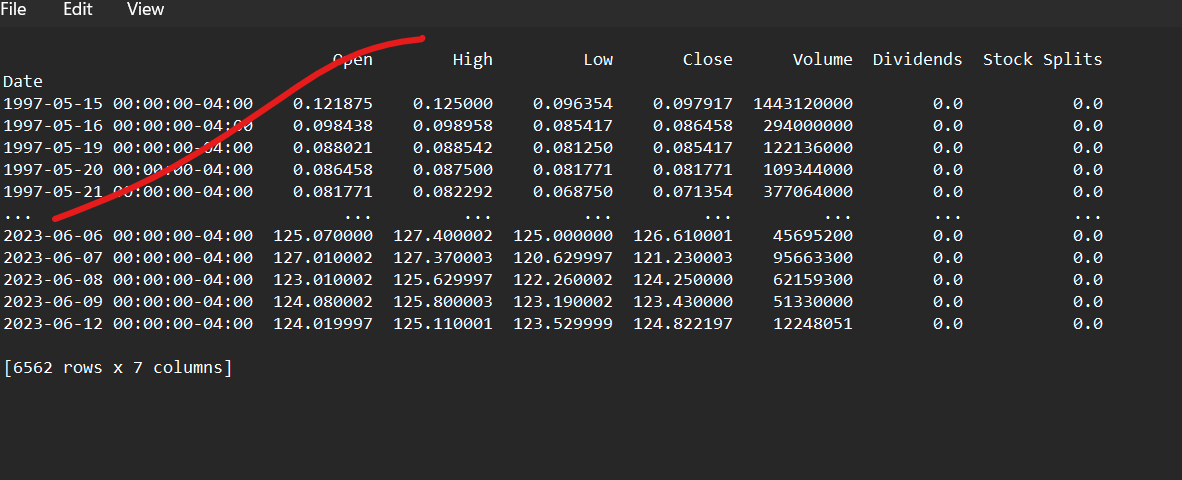This screenshot has width=1182, height=480.
Task: Click the volume value 12248051
Action: [x=812, y=323]
